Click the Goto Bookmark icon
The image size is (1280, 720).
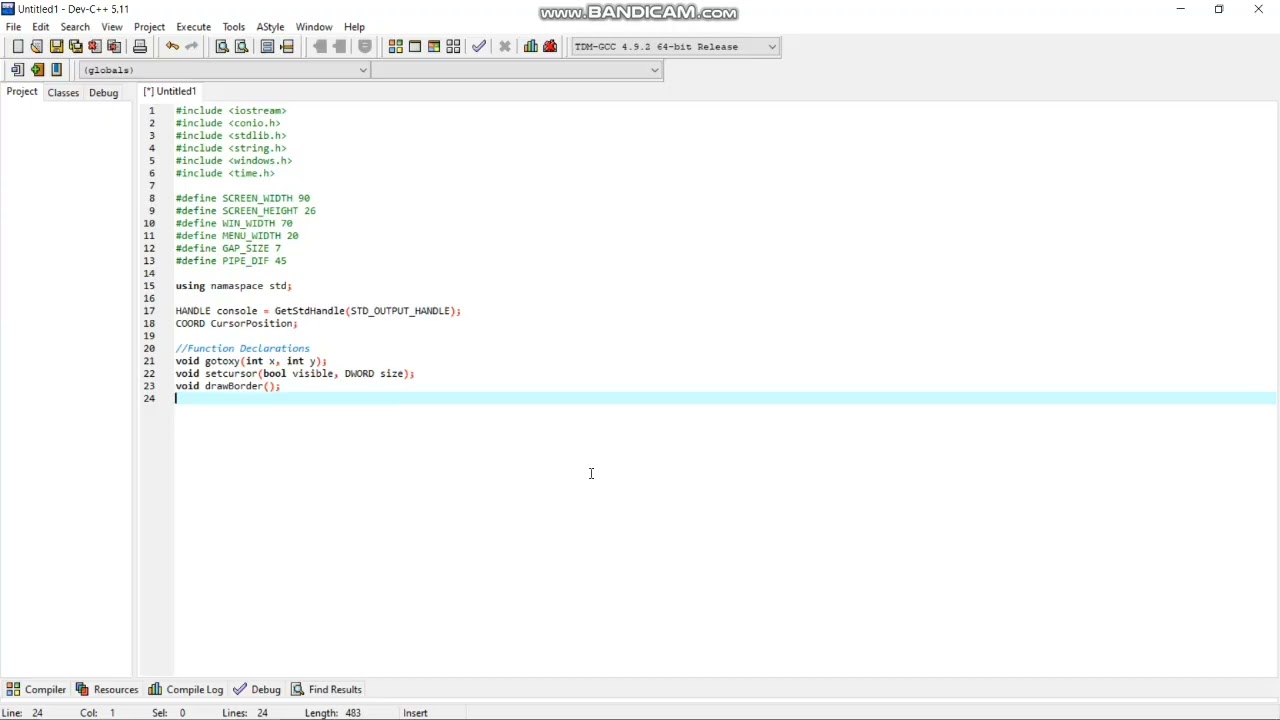click(57, 70)
